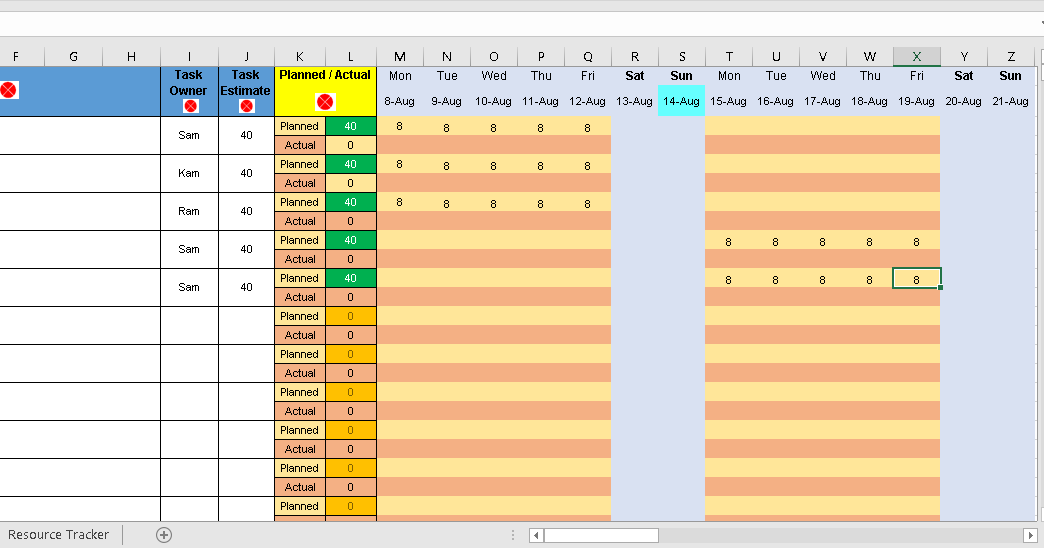
Task: Click the horizontal scrollbar thumb
Action: click(x=601, y=535)
